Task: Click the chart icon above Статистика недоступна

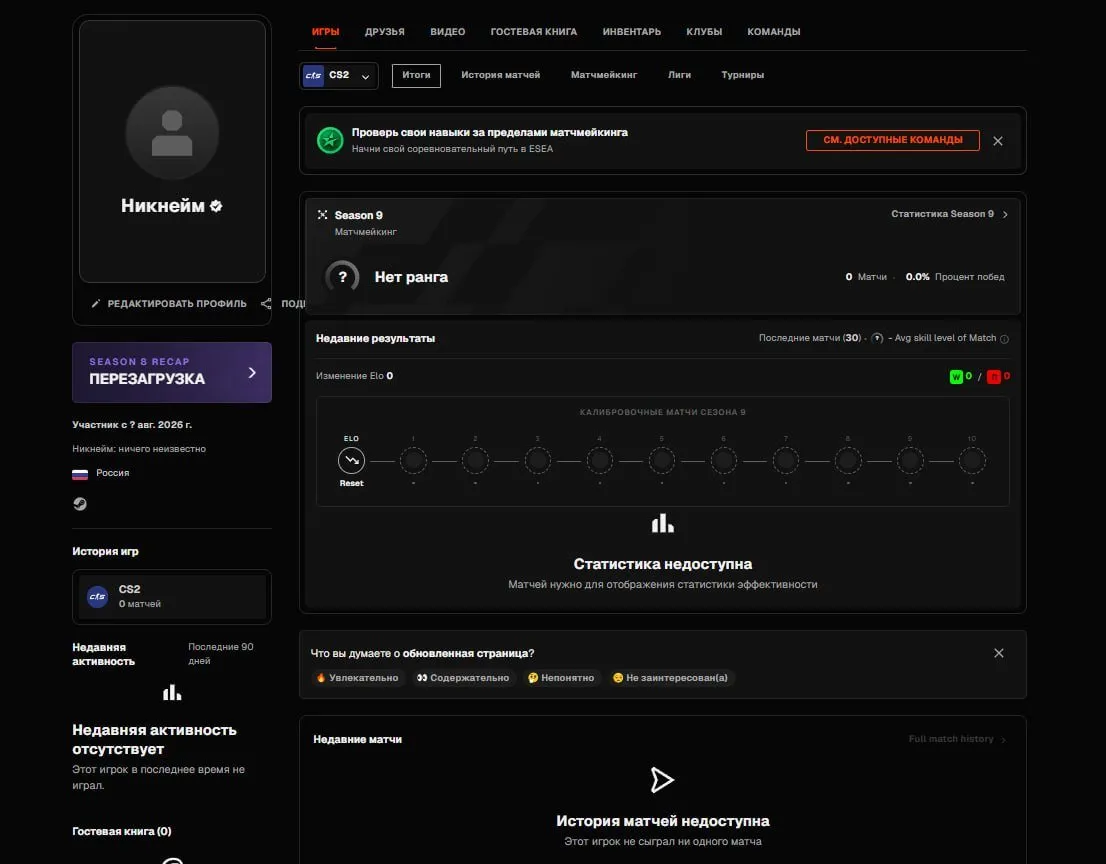Action: pos(662,523)
